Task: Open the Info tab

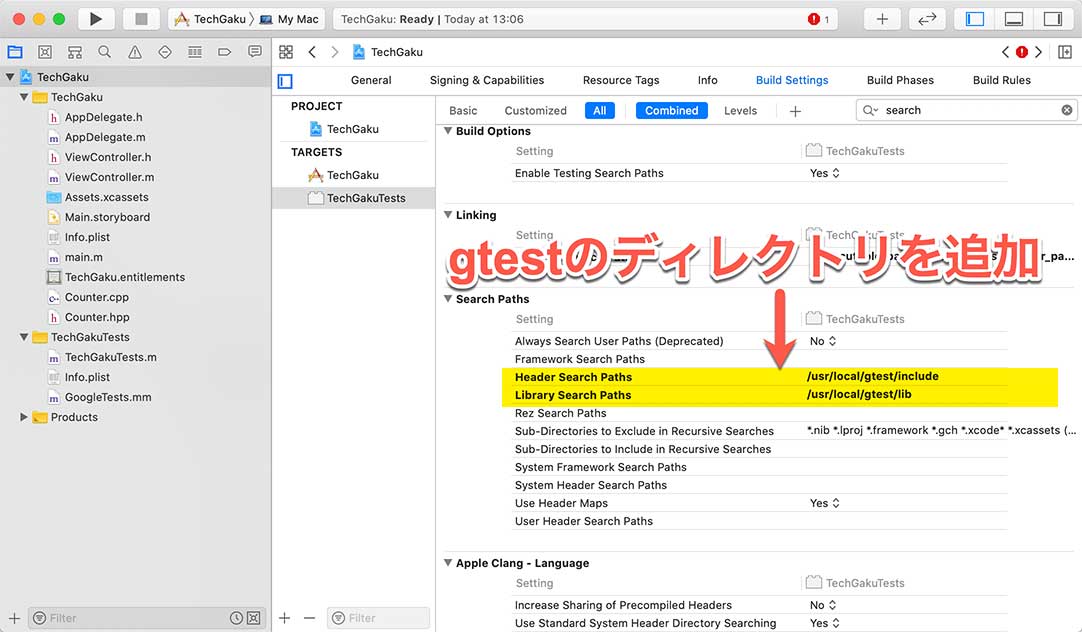Action: [707, 80]
